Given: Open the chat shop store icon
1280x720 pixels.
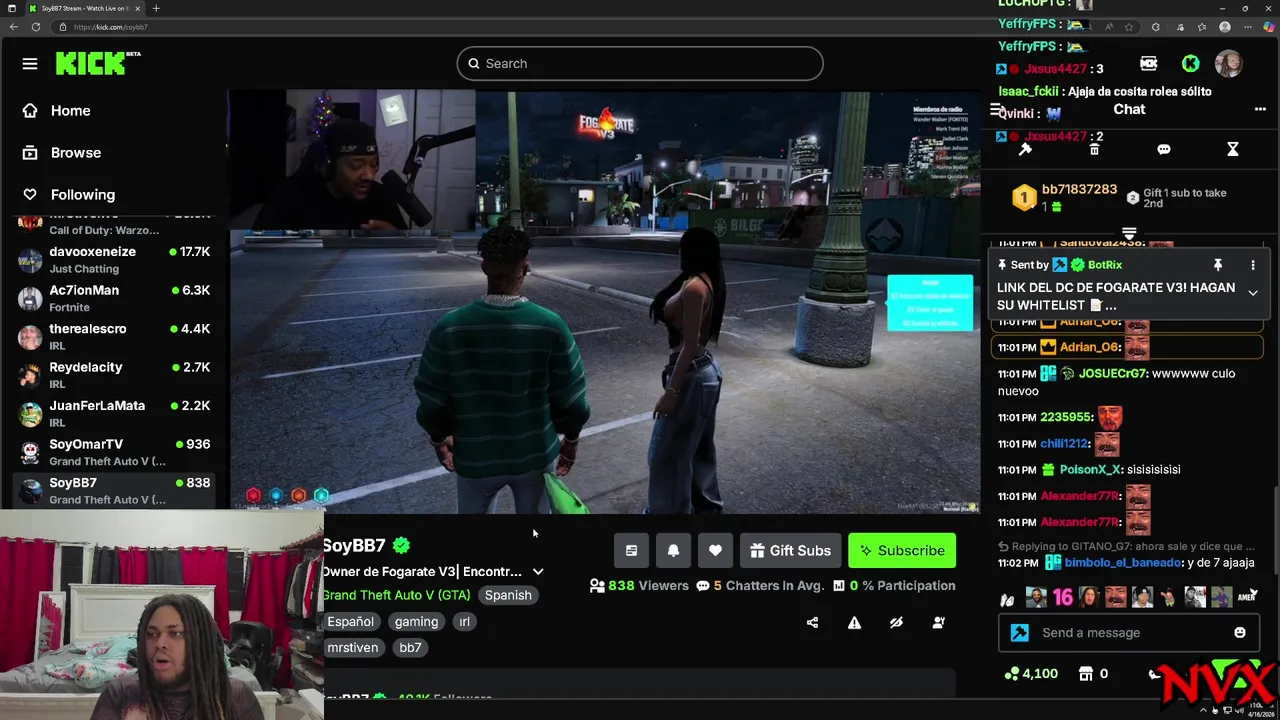Looking at the screenshot, I should pos(1086,674).
